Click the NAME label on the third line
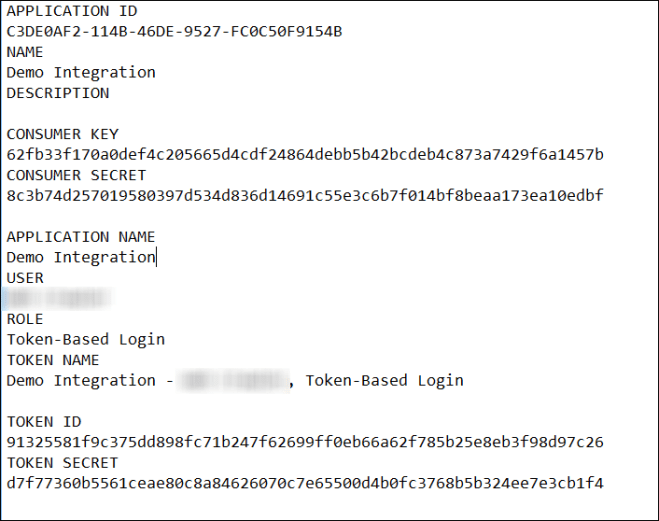This screenshot has height=521, width=659. click(25, 52)
